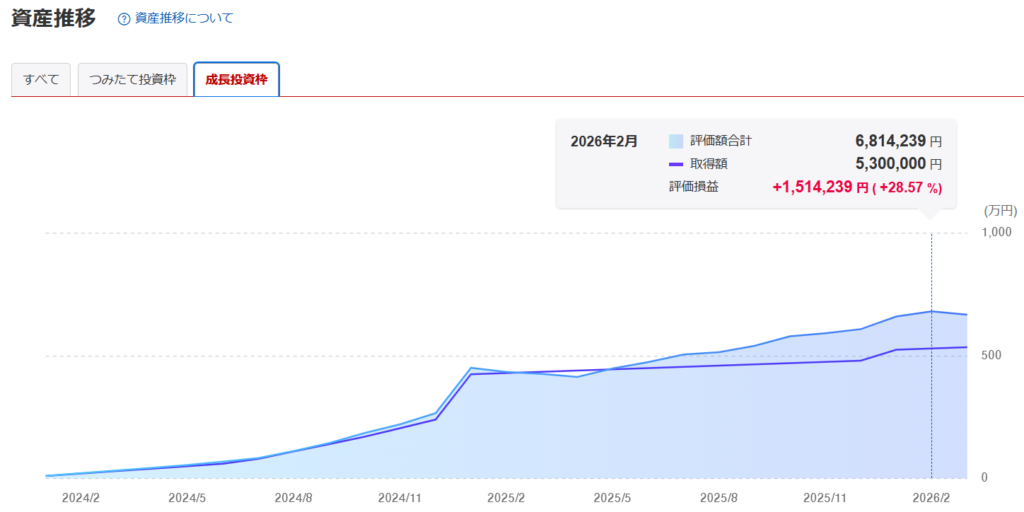Click the 2025/8 x-axis label
Viewport: 1024px width, 512px height.
(x=719, y=497)
